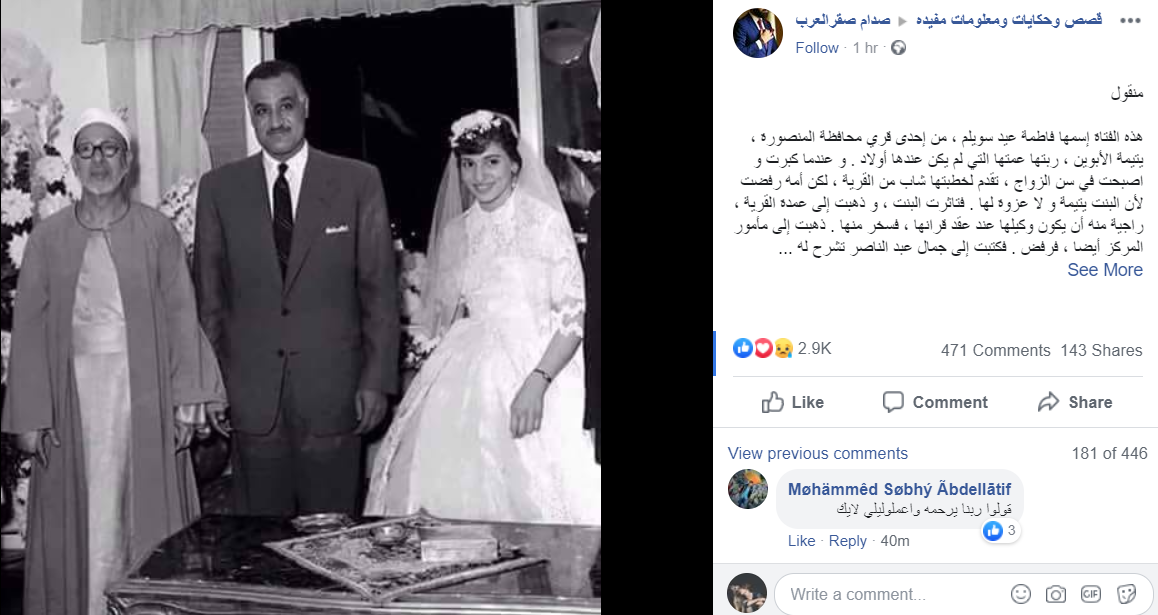
Task: Open Møhämmêd Søbhý Ãbdellãtif's profile
Action: click(x=900, y=489)
